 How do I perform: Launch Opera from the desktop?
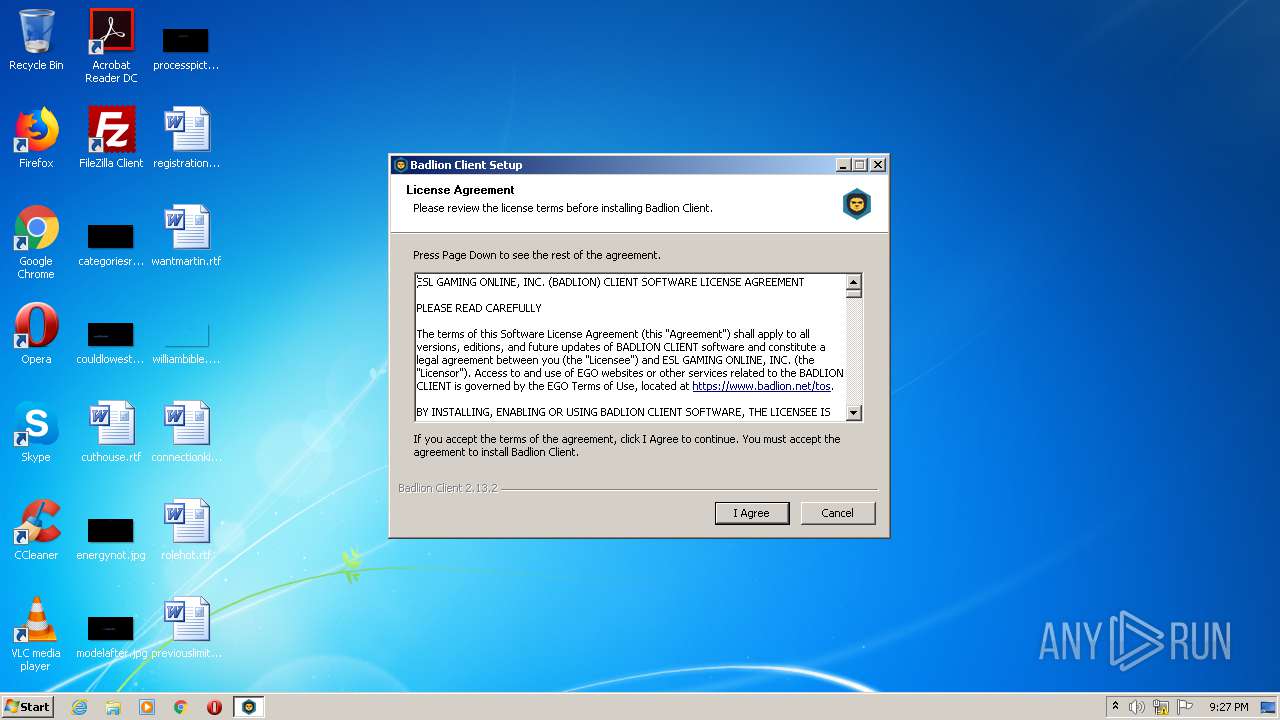coord(36,335)
